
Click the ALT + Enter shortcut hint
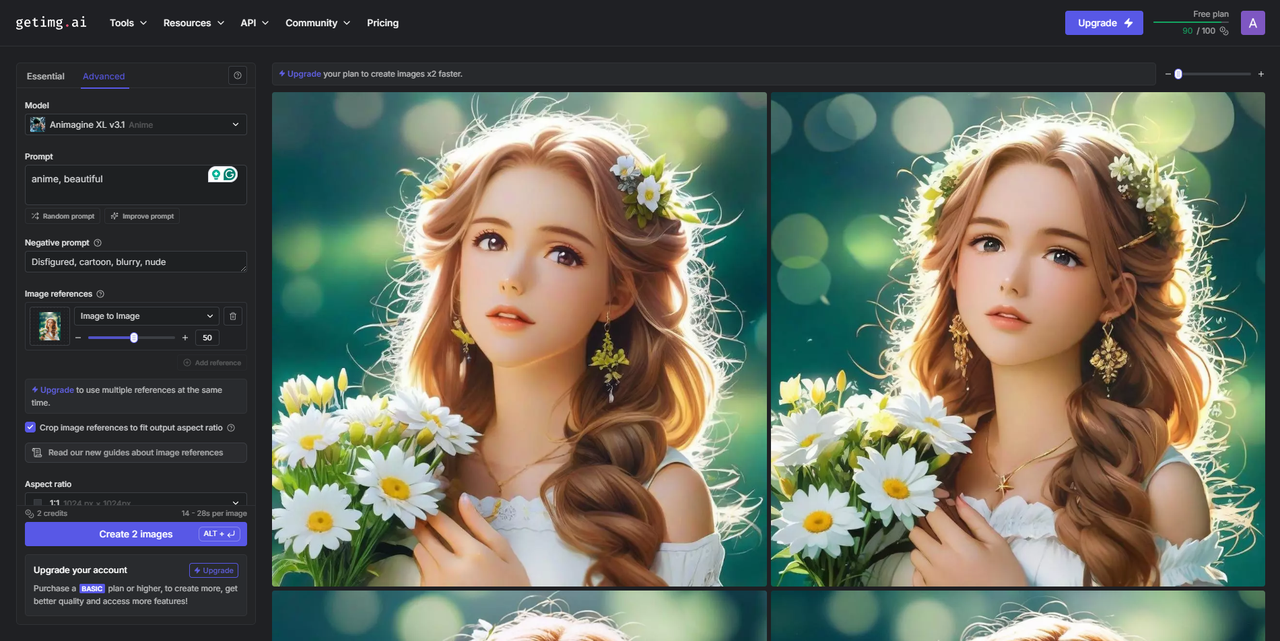pos(219,534)
